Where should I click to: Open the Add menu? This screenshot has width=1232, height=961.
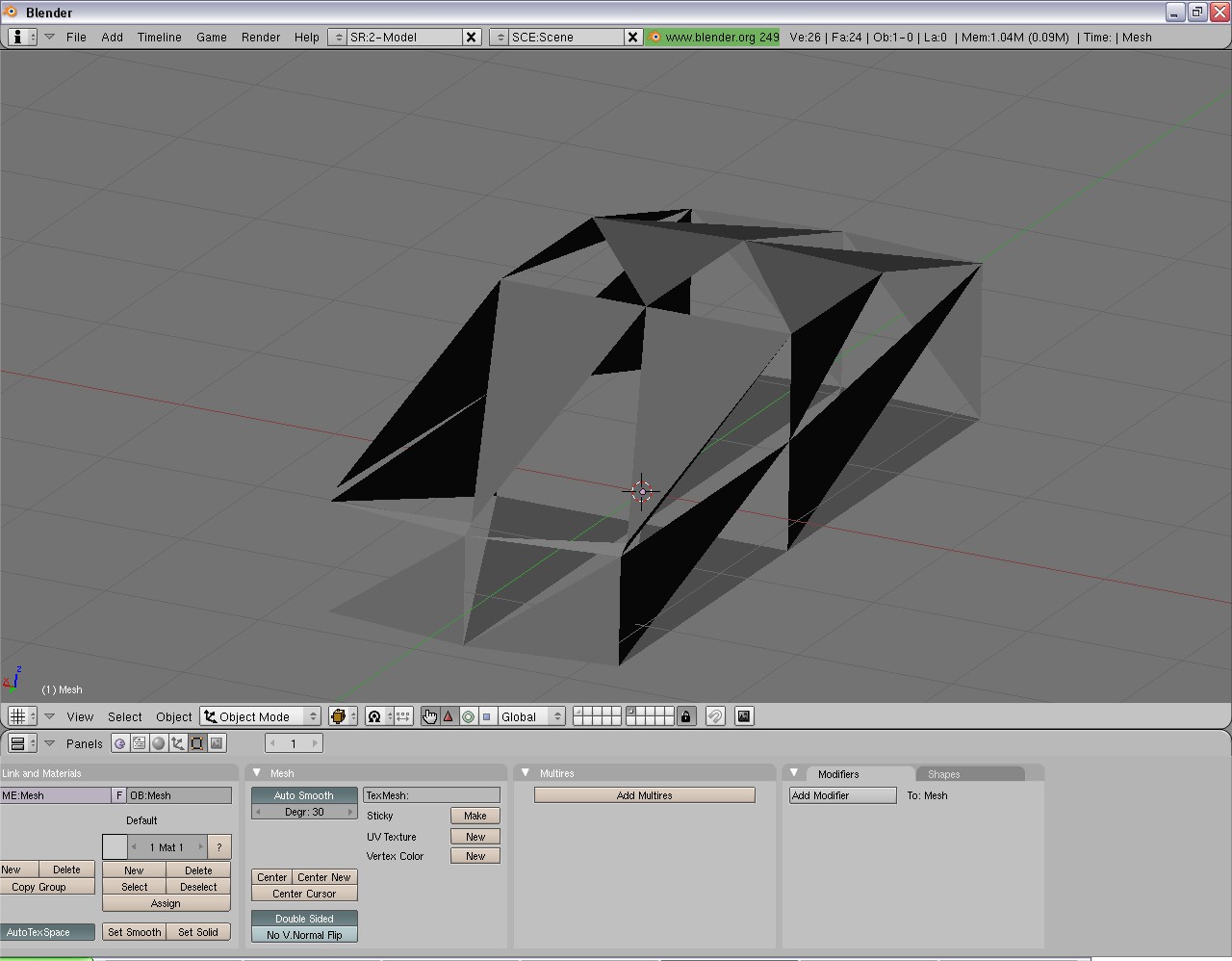[x=113, y=37]
